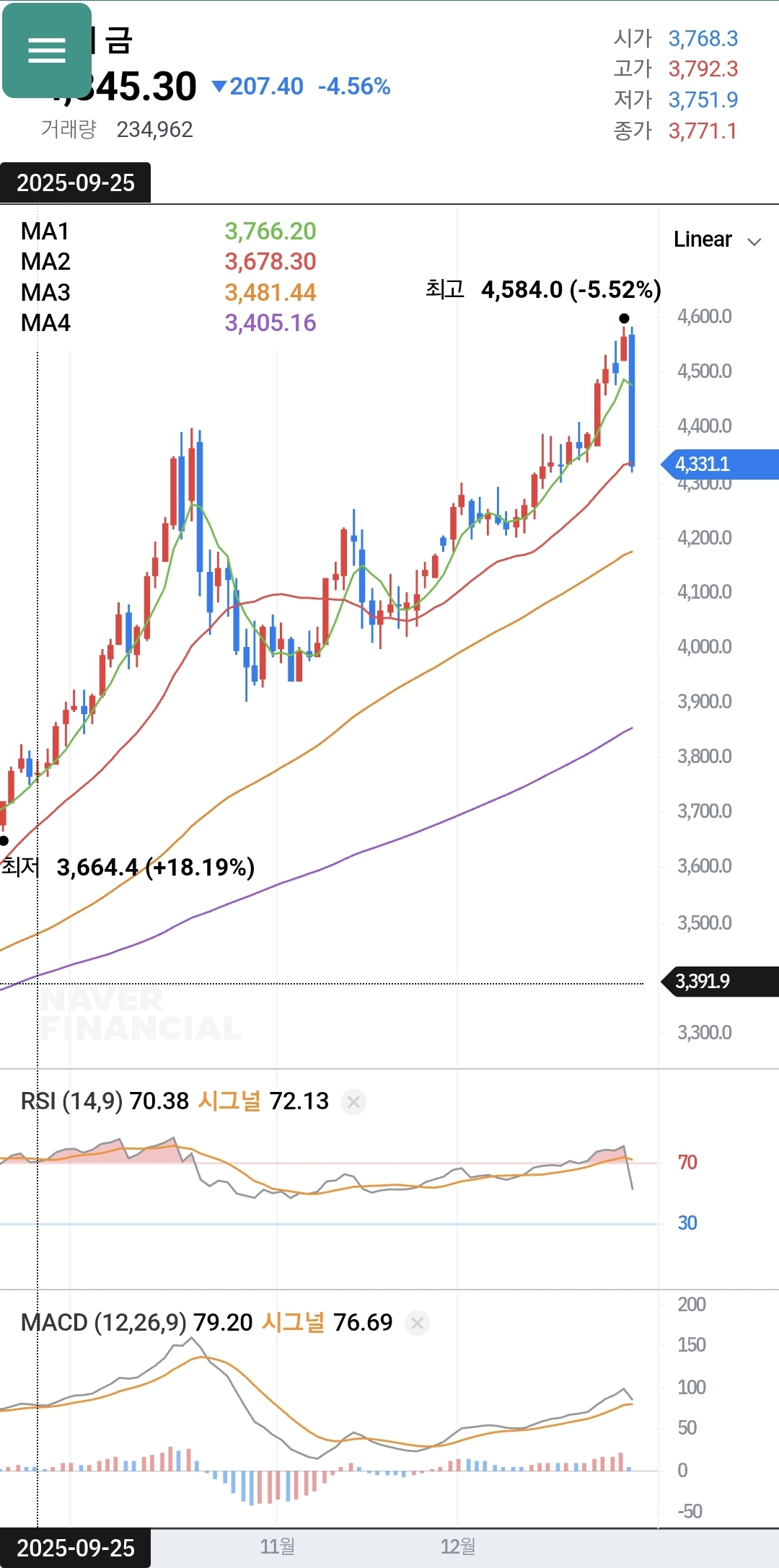The image size is (779, 1568).
Task: Click the blue 4,331.1 current price tag
Action: [x=720, y=464]
